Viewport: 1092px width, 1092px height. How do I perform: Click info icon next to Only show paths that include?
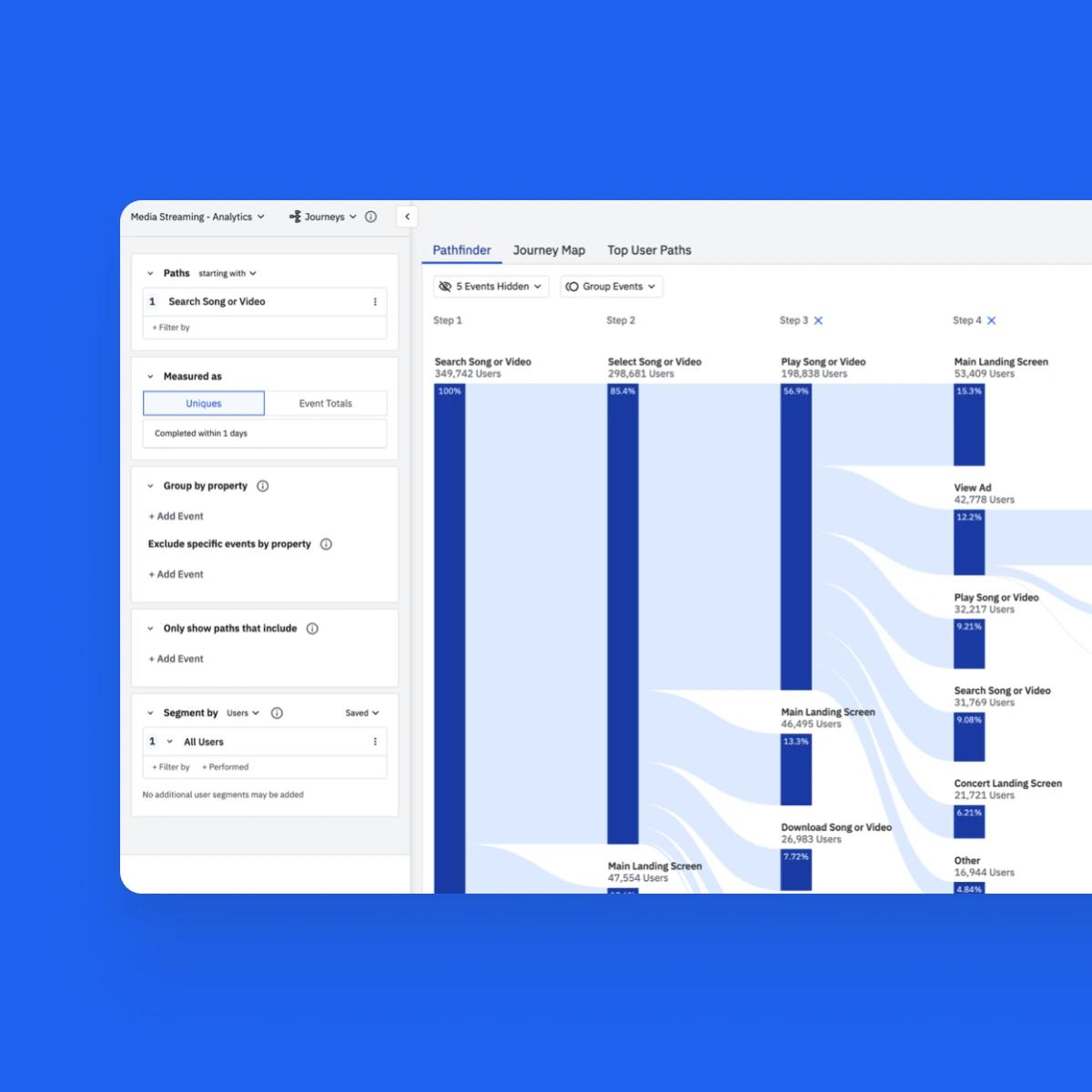coord(312,629)
